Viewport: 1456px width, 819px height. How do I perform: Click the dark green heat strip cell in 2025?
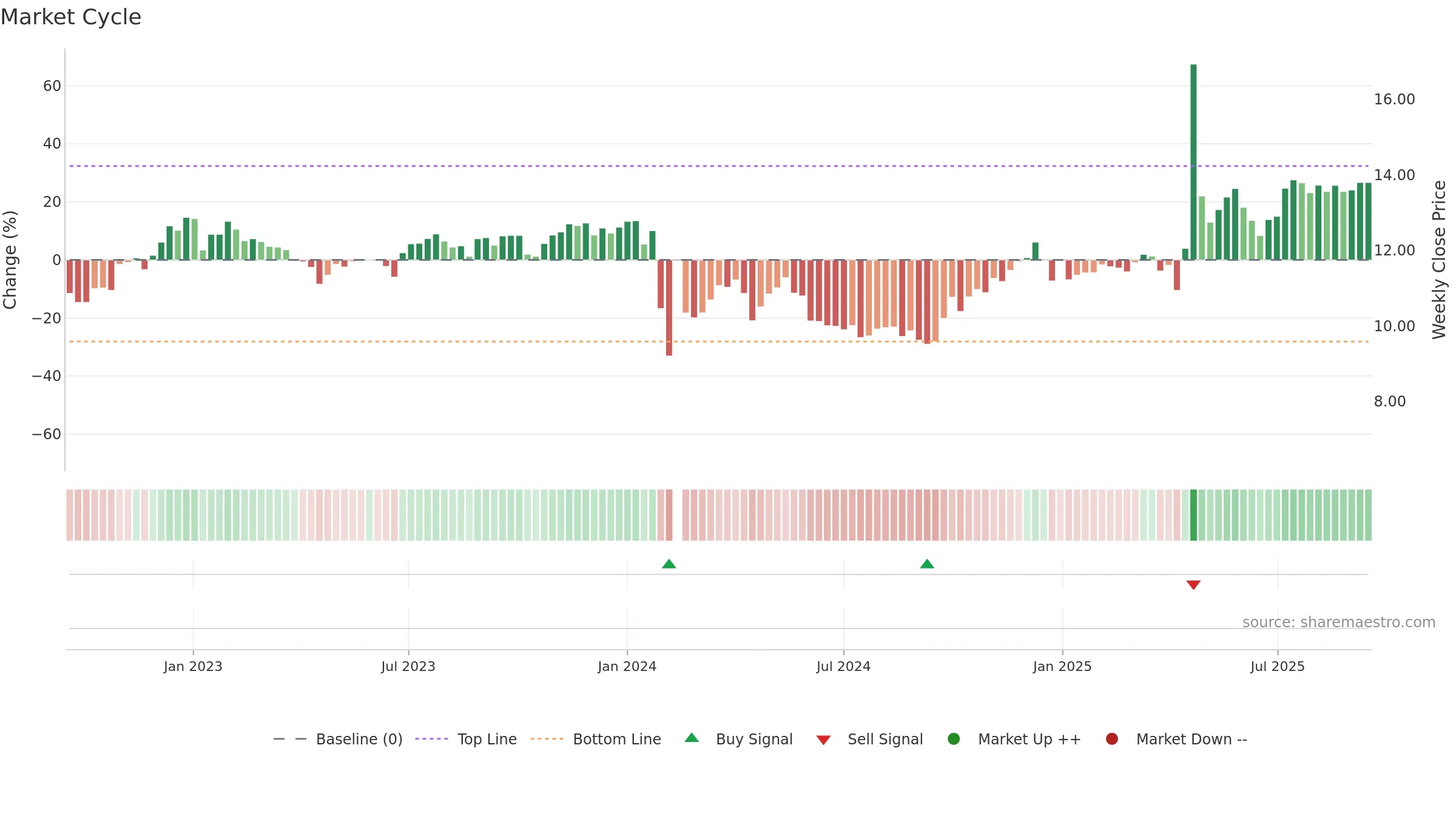(1193, 515)
